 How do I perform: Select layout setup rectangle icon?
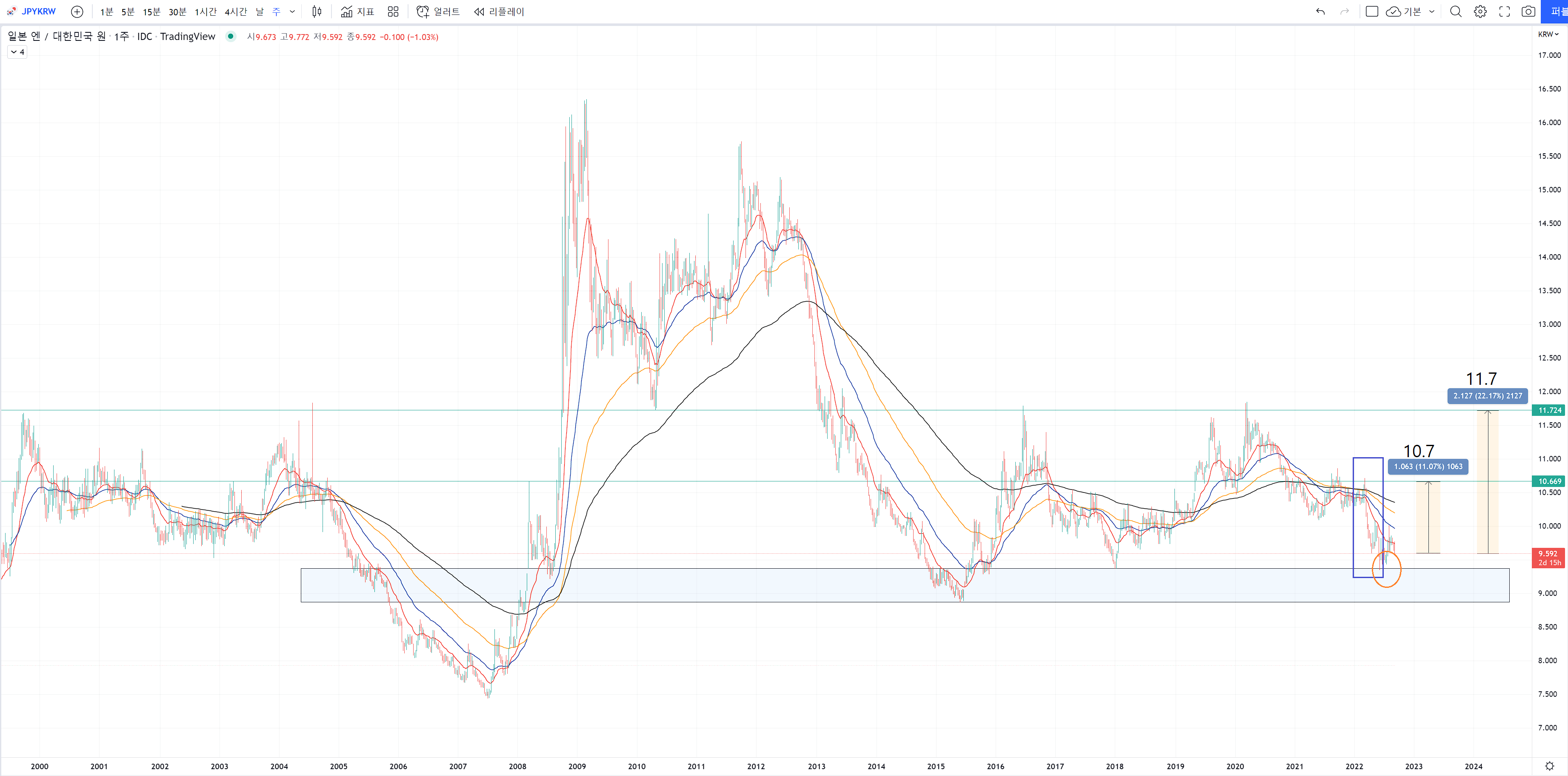click(1371, 11)
